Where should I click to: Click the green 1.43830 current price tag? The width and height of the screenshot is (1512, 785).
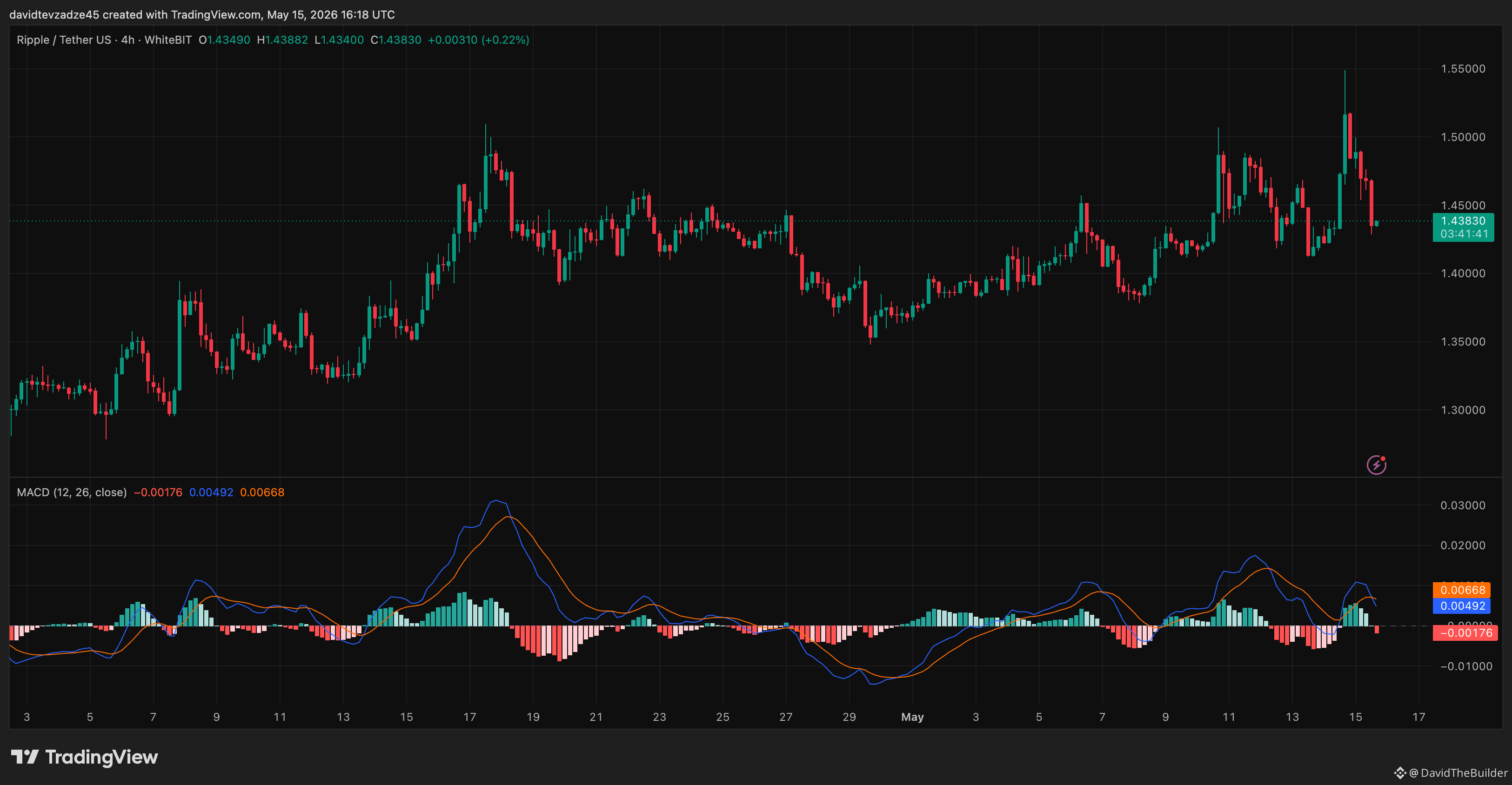click(1463, 220)
